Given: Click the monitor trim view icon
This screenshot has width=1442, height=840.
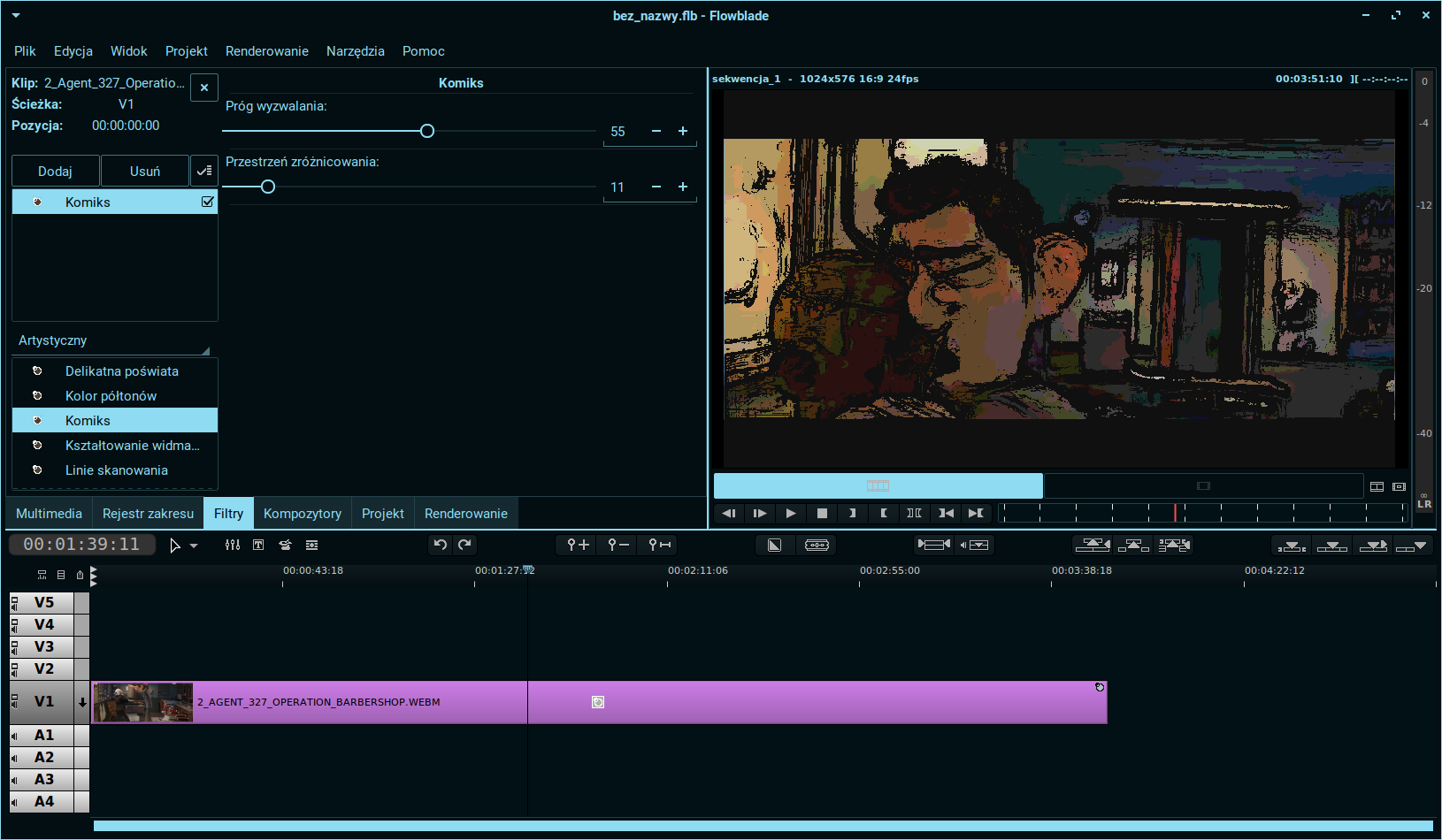Looking at the screenshot, I should [x=1399, y=486].
